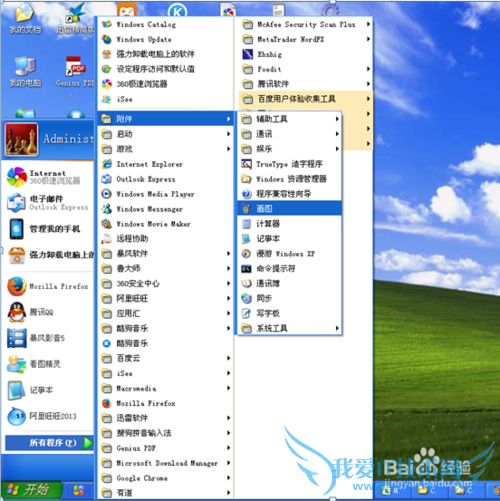500x501 pixels.
Task: Click the Ehshig program icon
Action: click(248, 54)
